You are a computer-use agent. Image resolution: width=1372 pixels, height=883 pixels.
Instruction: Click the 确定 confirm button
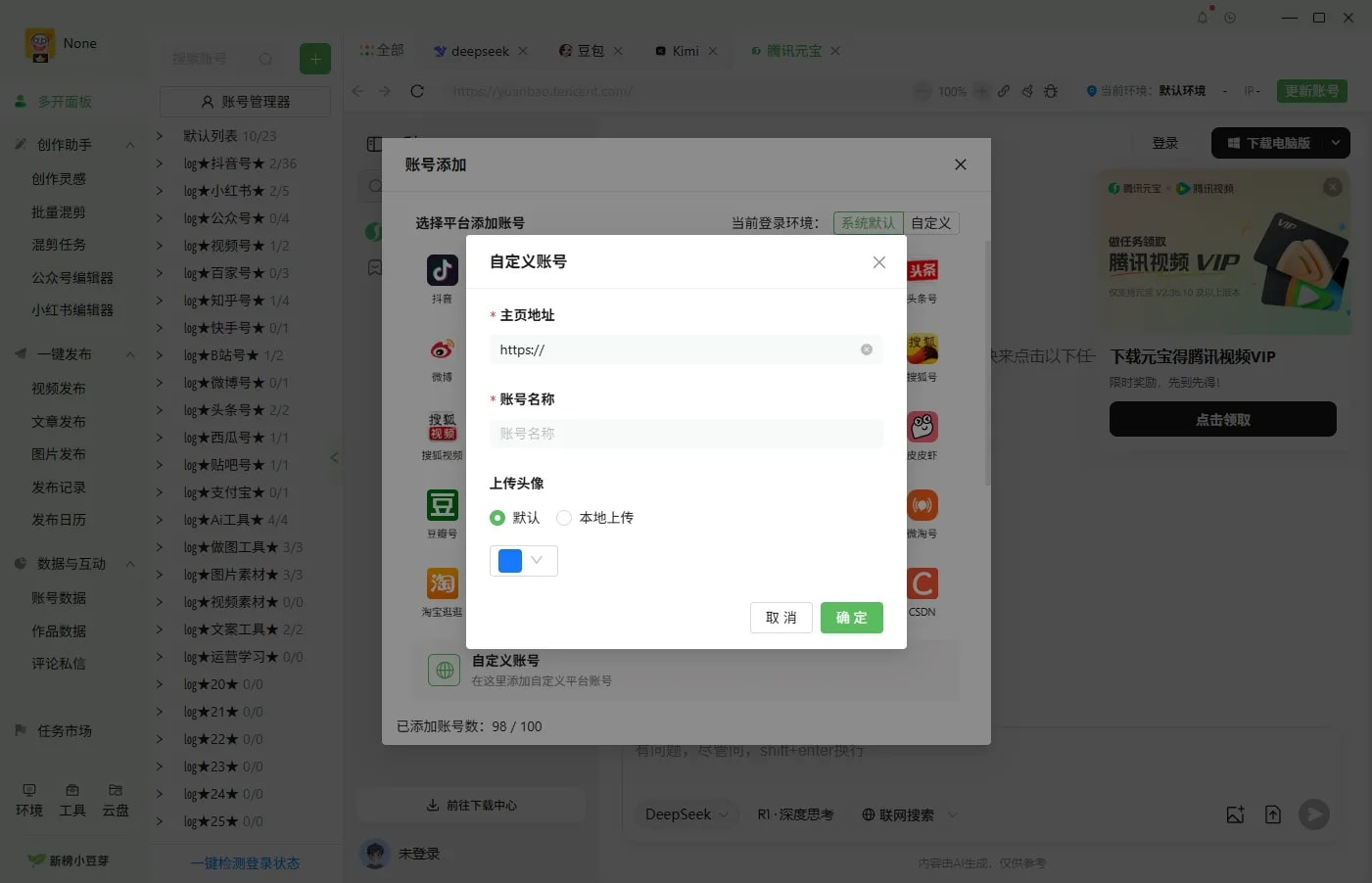pos(851,618)
